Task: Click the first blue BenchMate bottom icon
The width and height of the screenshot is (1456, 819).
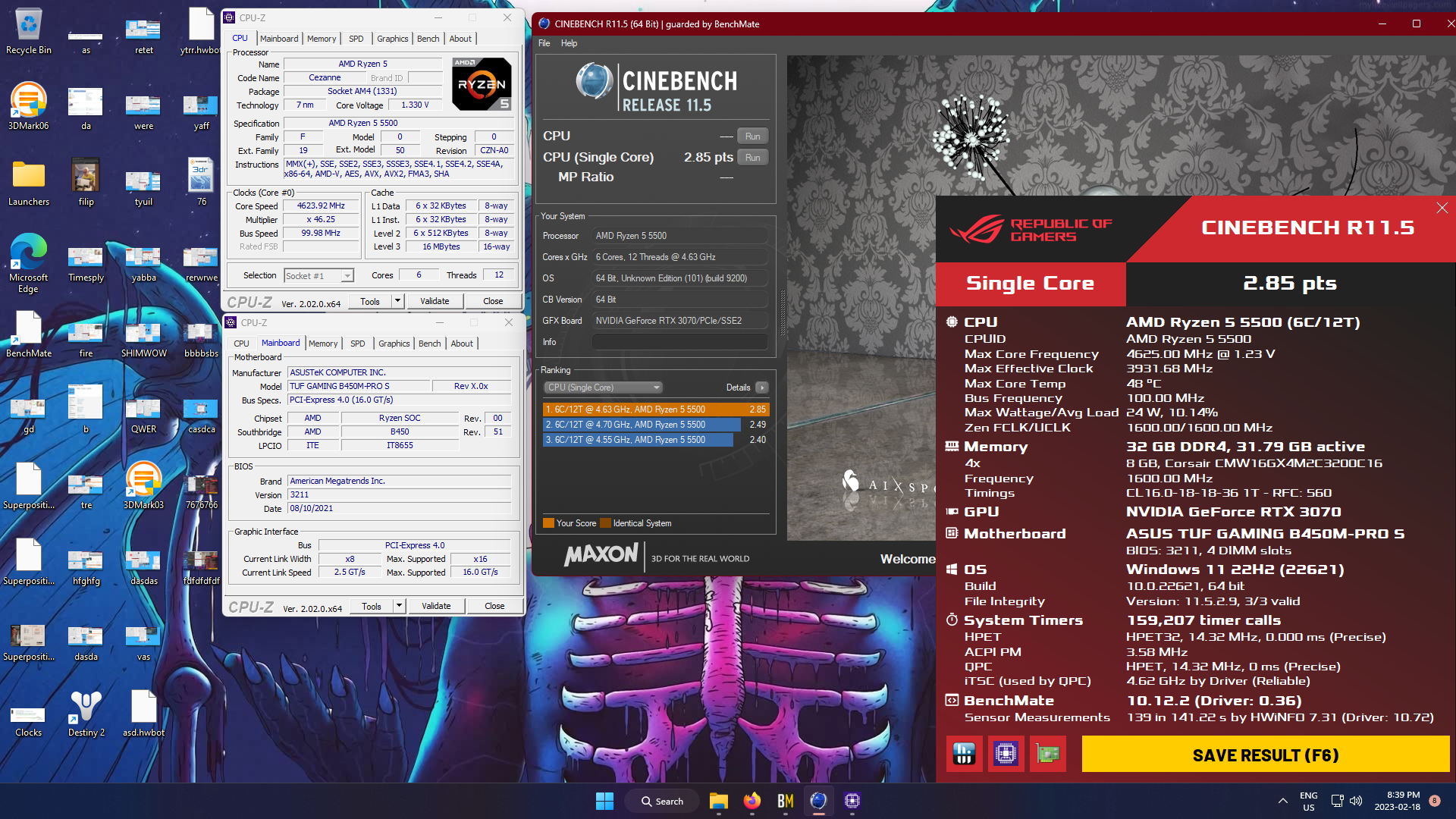Action: point(964,754)
